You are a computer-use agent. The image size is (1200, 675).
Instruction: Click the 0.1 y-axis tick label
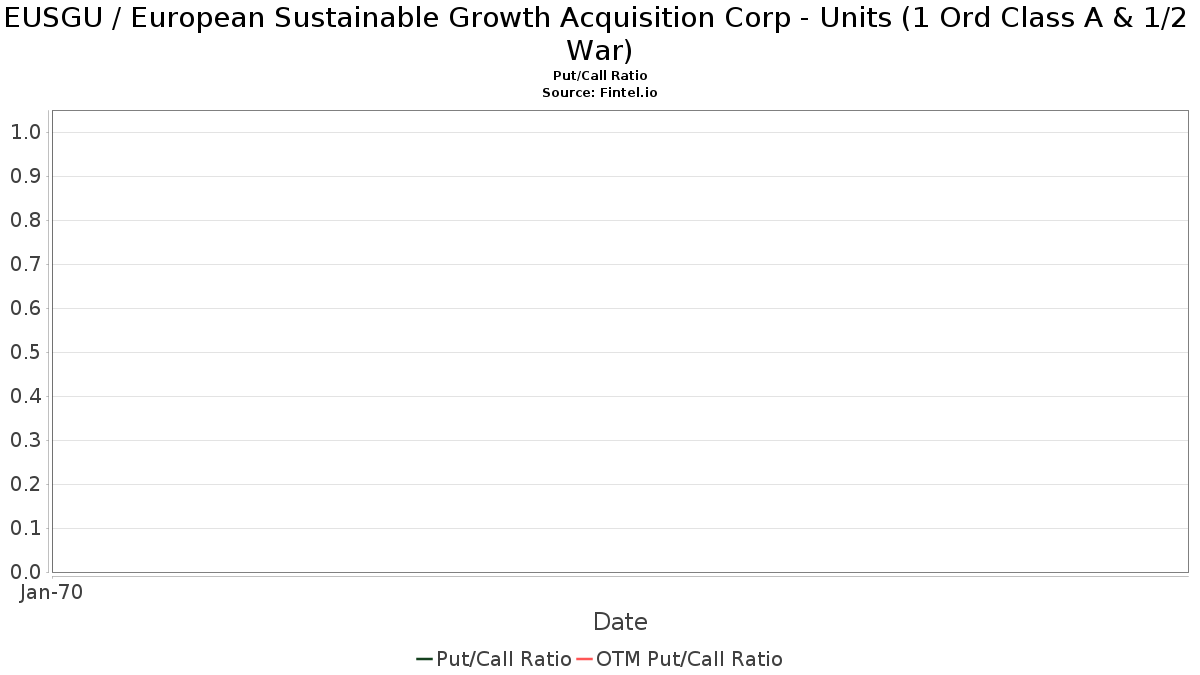point(26,528)
